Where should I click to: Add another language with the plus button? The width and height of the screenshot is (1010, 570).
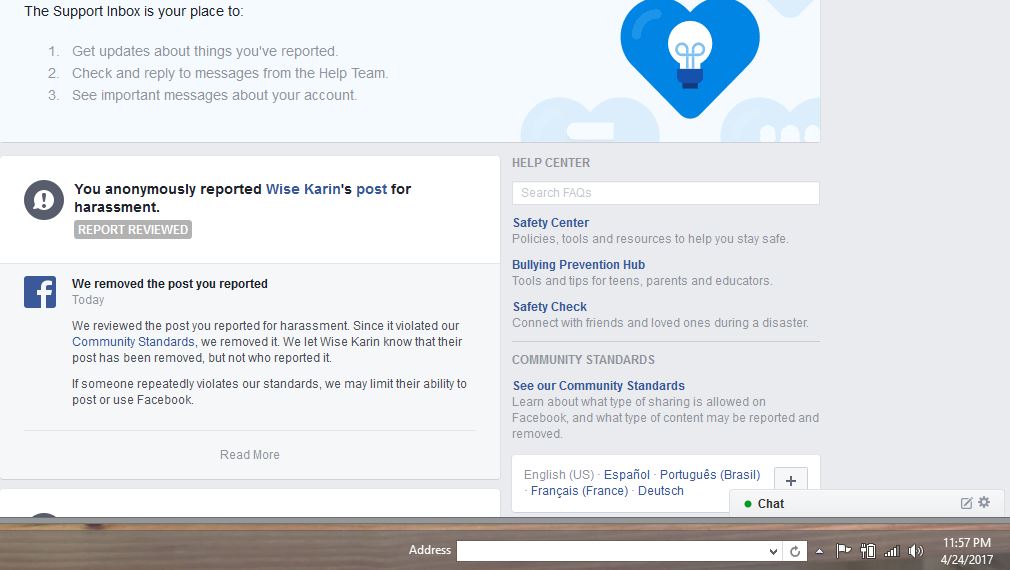pos(790,480)
